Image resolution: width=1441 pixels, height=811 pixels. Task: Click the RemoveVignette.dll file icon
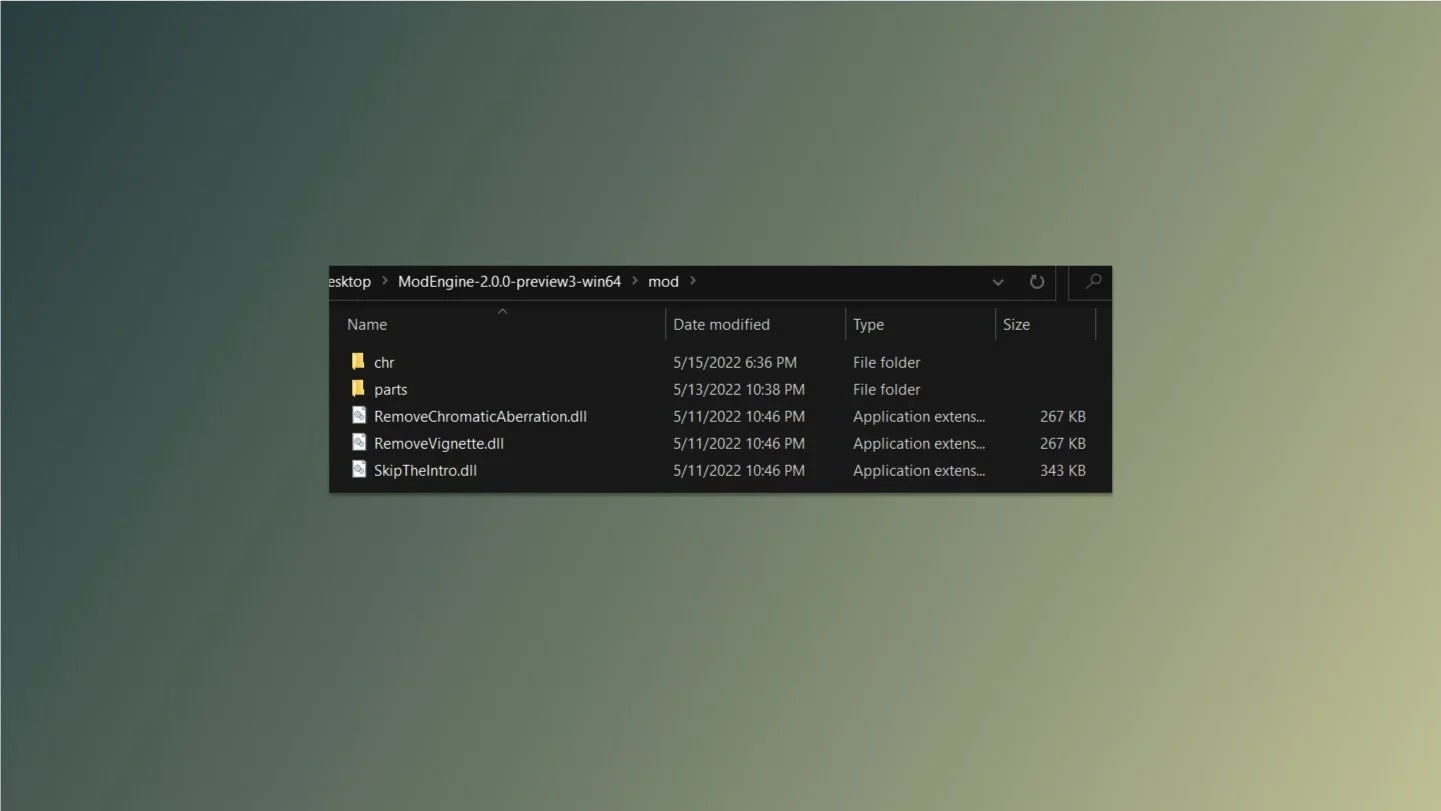[x=358, y=443]
